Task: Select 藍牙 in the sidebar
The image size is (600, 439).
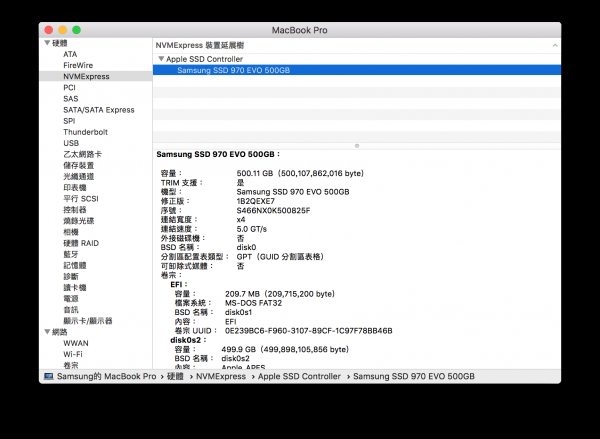Action: (71, 254)
